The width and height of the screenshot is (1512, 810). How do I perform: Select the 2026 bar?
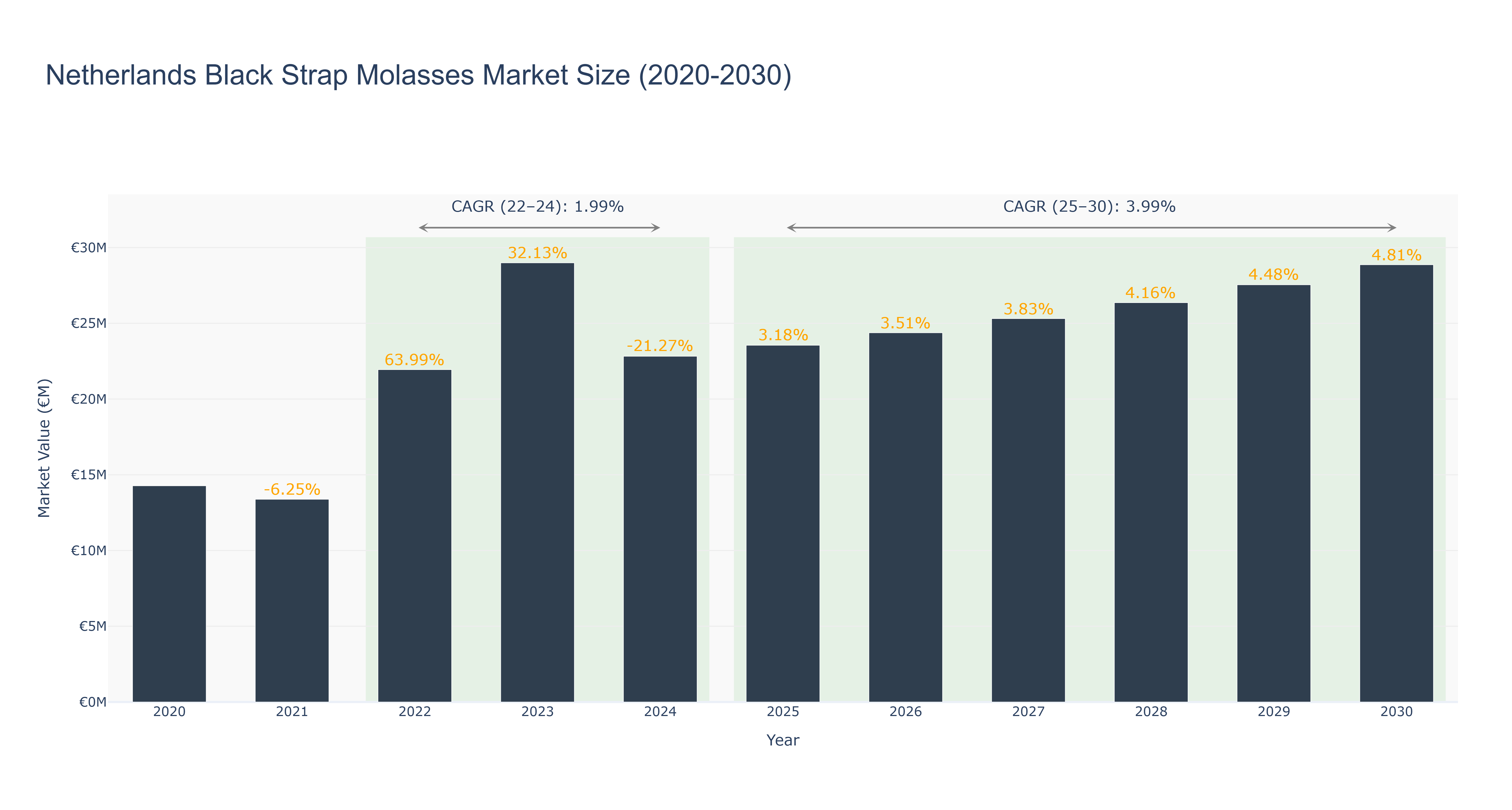905,517
